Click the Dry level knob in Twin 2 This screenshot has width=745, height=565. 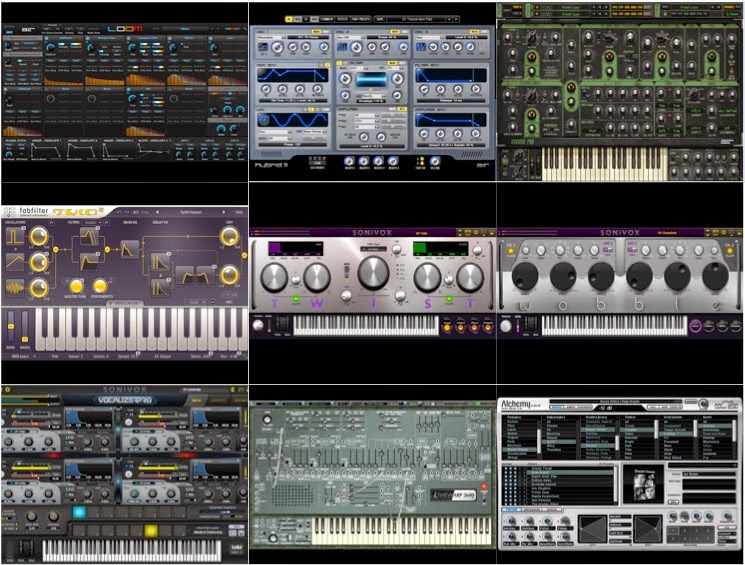click(x=229, y=236)
